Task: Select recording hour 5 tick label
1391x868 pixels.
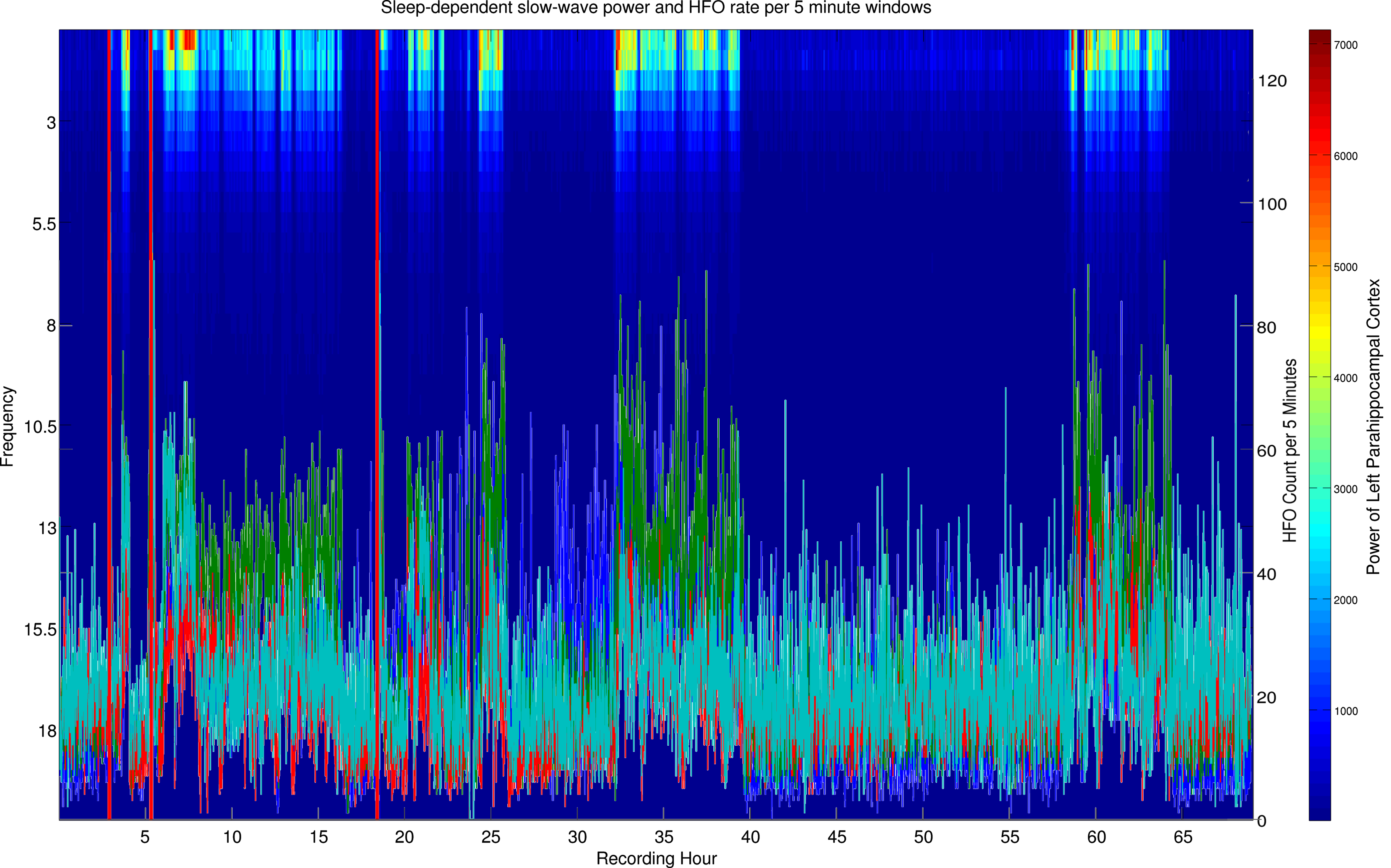Action: coord(145,837)
